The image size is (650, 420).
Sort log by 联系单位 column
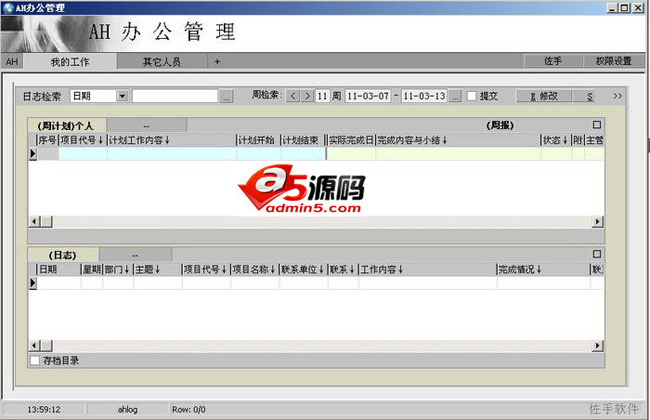(303, 269)
